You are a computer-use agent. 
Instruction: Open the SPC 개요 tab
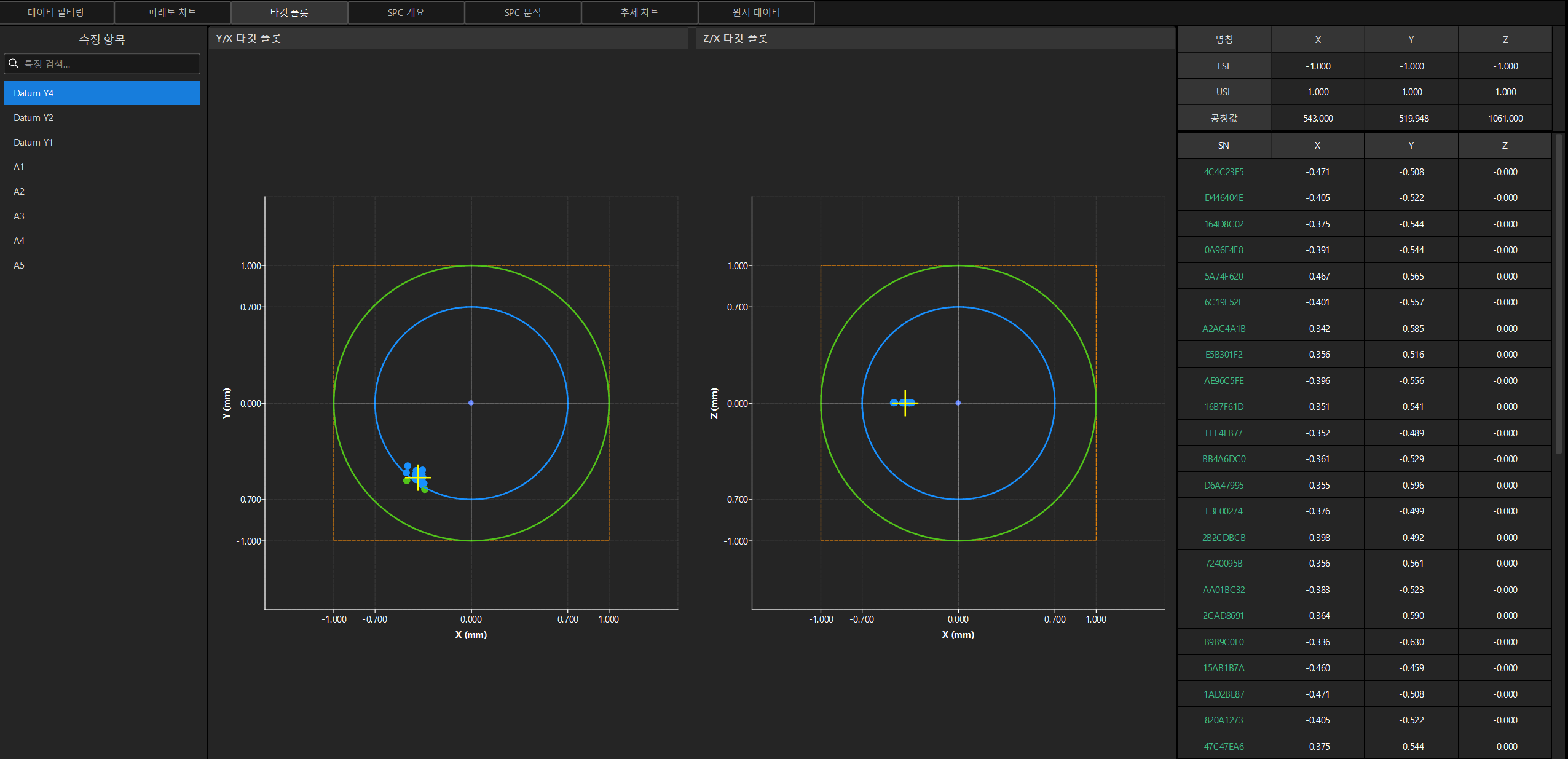click(x=406, y=12)
